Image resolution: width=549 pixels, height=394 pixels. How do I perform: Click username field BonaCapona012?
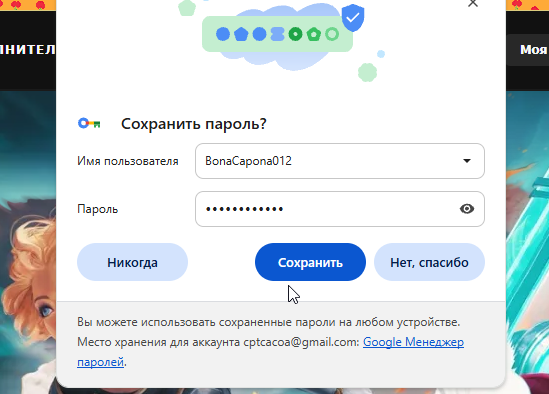point(340,161)
